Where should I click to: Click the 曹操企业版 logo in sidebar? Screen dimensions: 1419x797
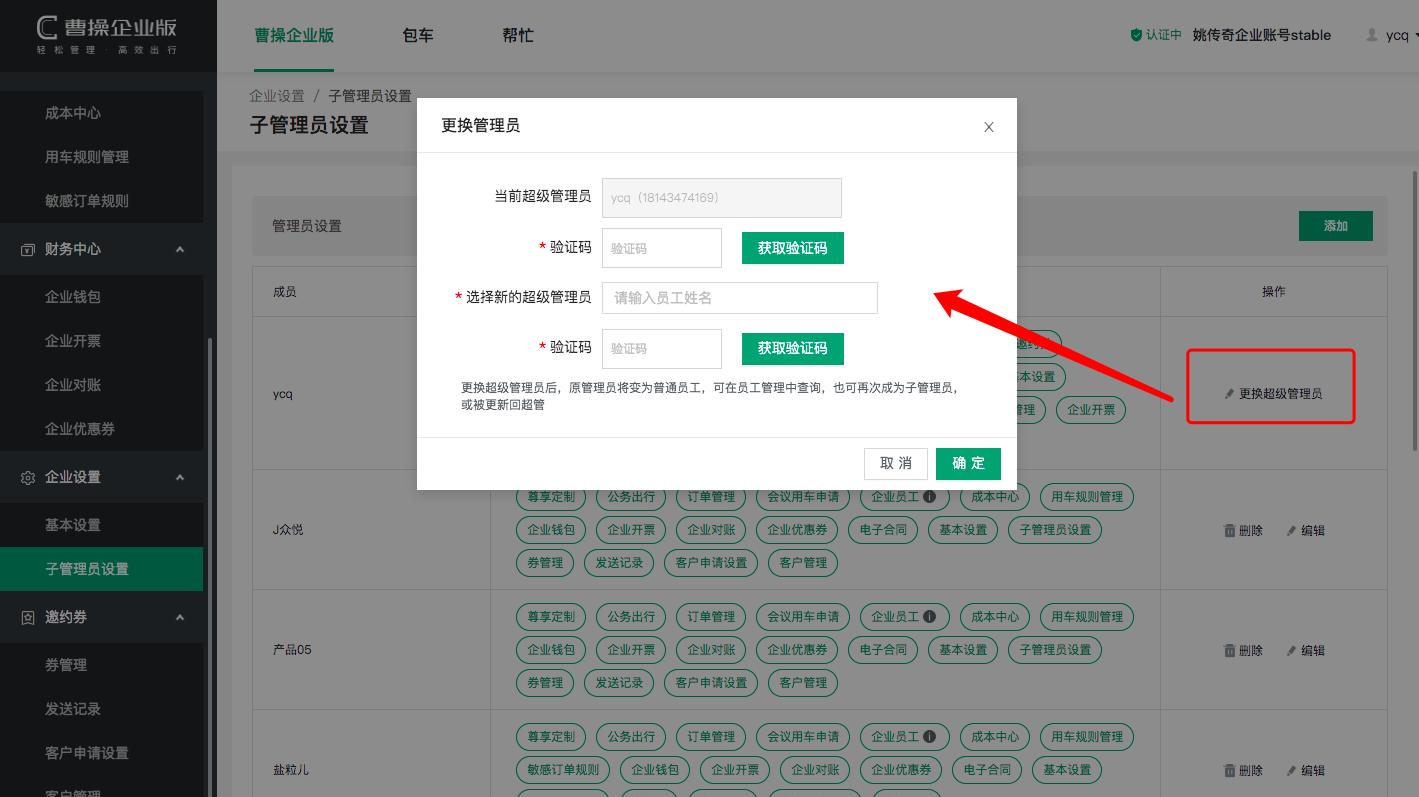click(107, 35)
